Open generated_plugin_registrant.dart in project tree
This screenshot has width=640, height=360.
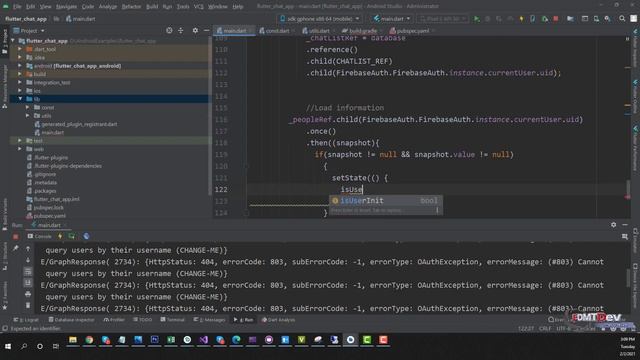[x=76, y=124]
